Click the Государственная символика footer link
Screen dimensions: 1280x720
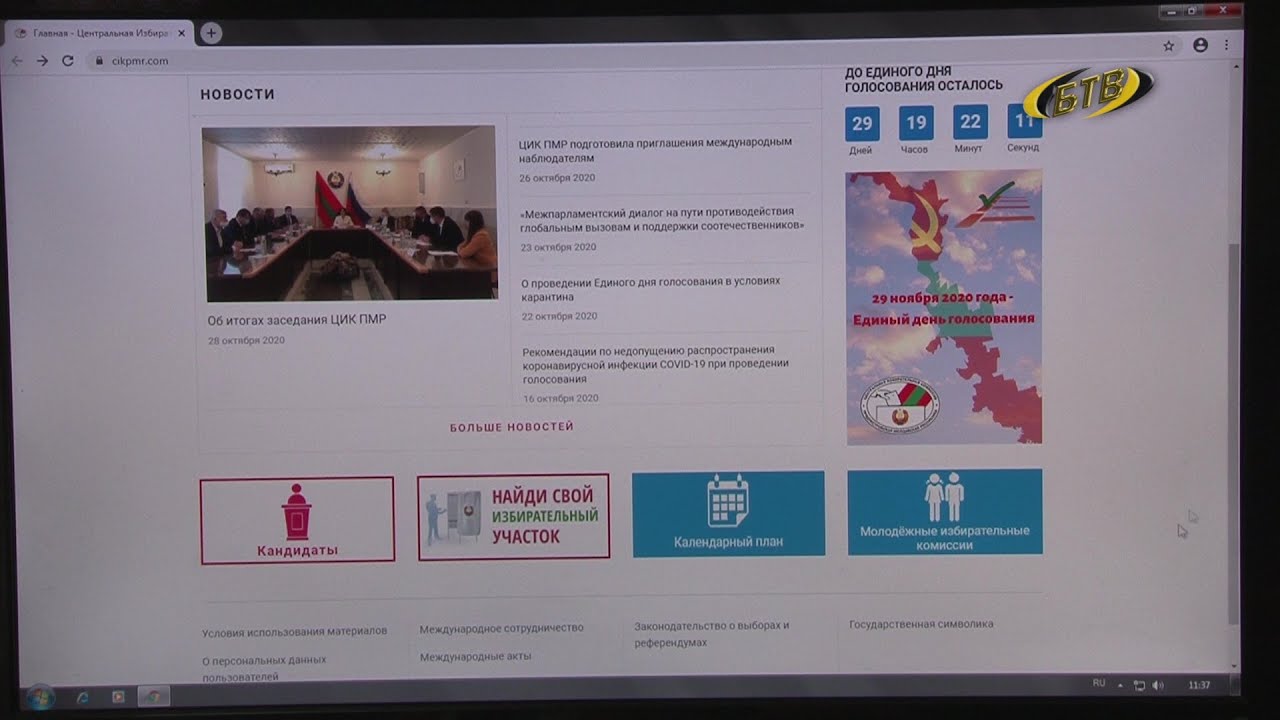click(921, 624)
